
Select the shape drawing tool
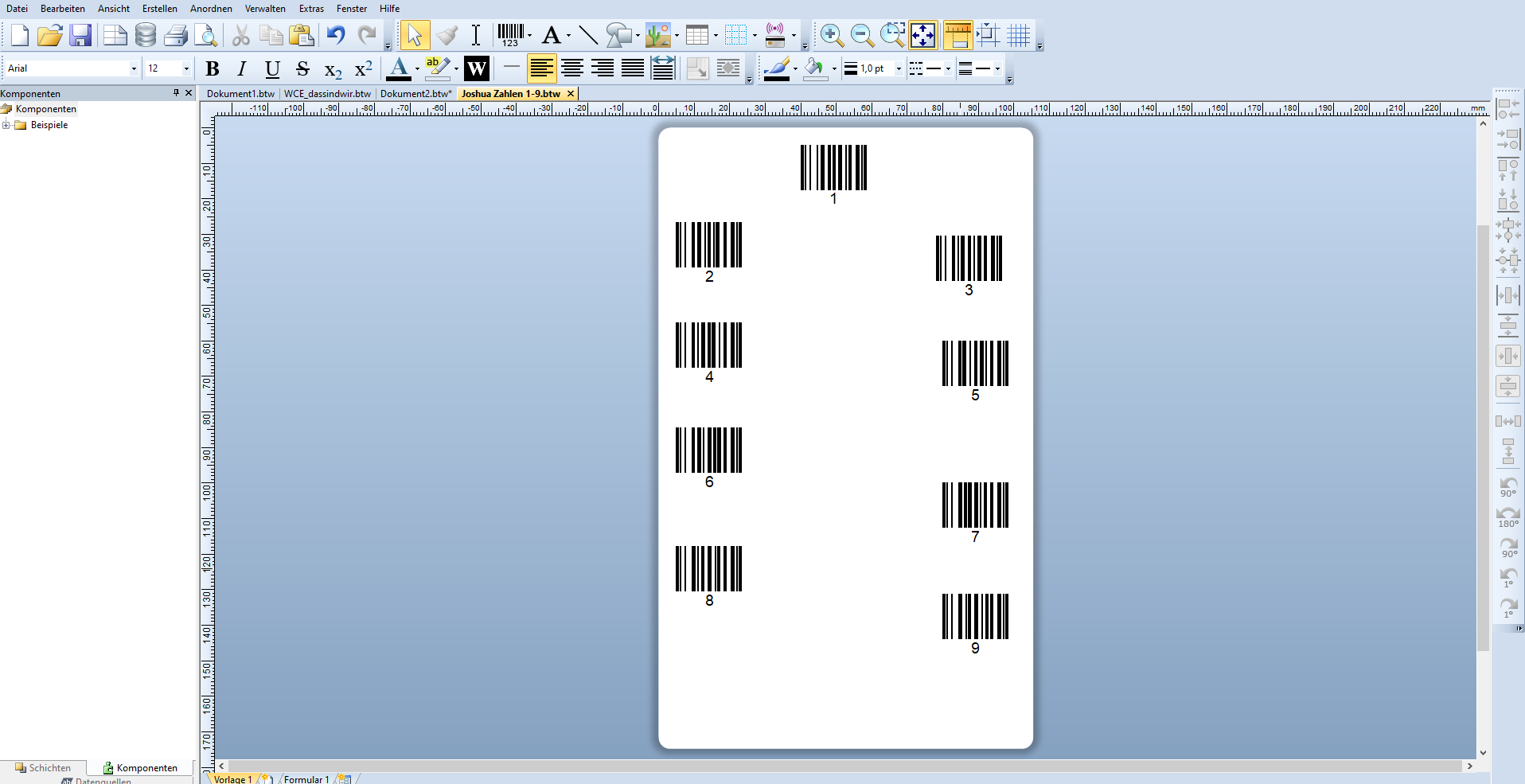(618, 35)
